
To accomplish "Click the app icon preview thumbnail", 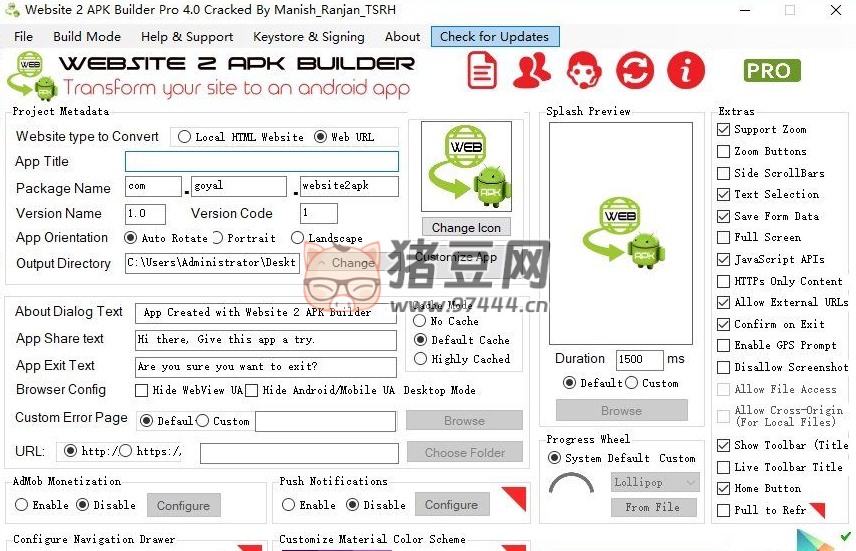I will (x=466, y=167).
